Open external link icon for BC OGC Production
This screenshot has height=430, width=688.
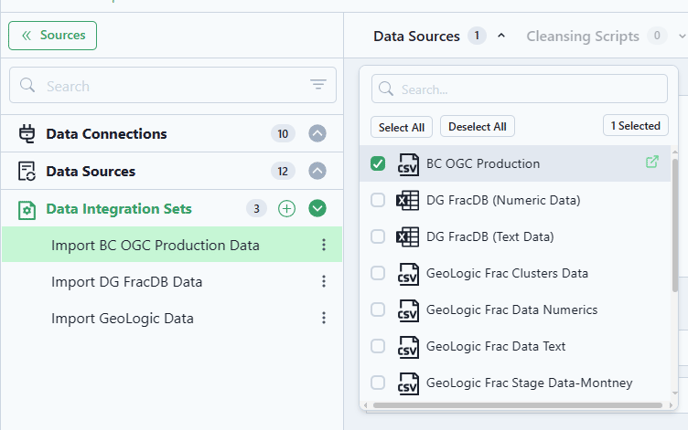pyautogui.click(x=652, y=162)
